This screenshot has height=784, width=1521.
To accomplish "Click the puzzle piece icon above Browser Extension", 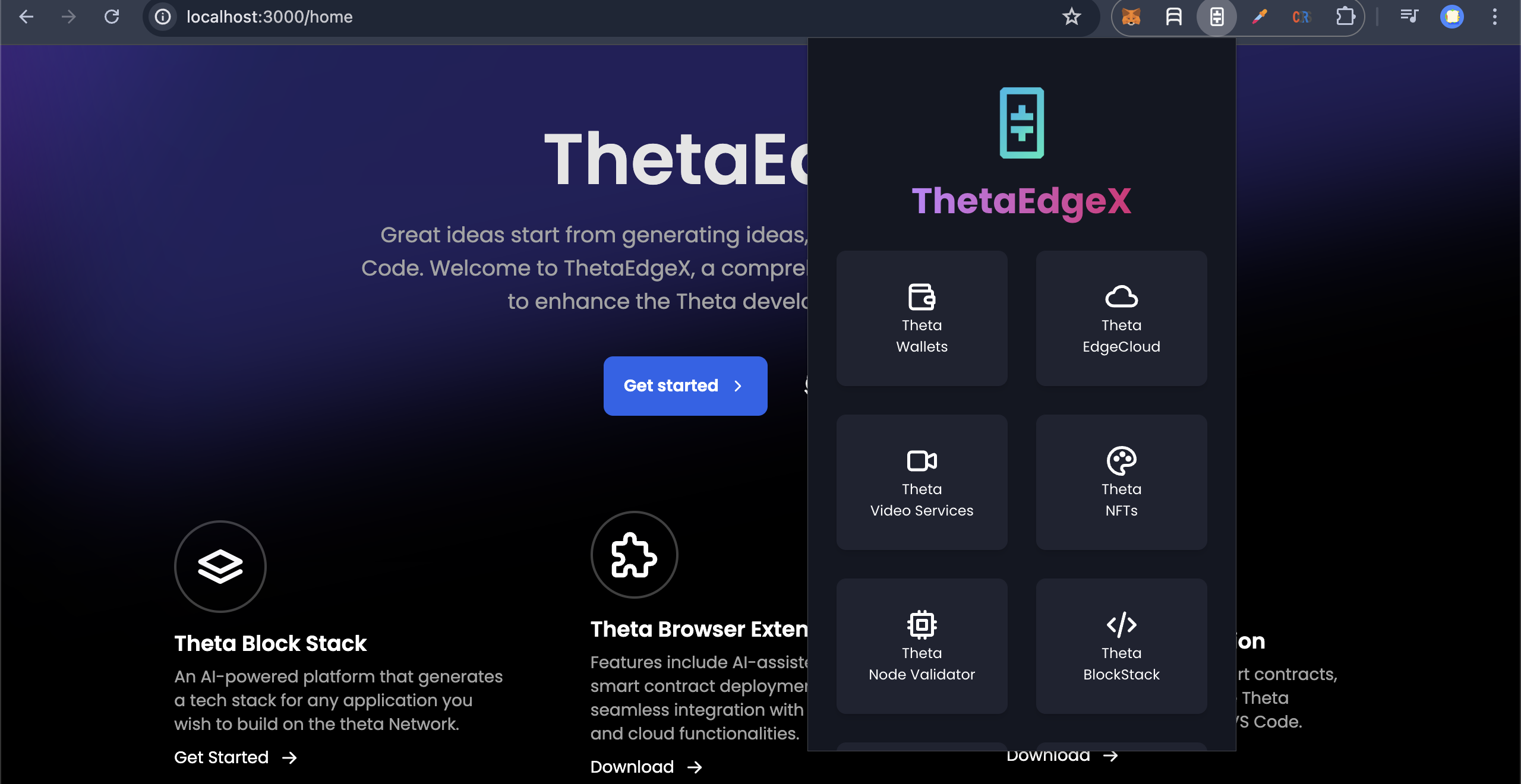I will pos(635,555).
